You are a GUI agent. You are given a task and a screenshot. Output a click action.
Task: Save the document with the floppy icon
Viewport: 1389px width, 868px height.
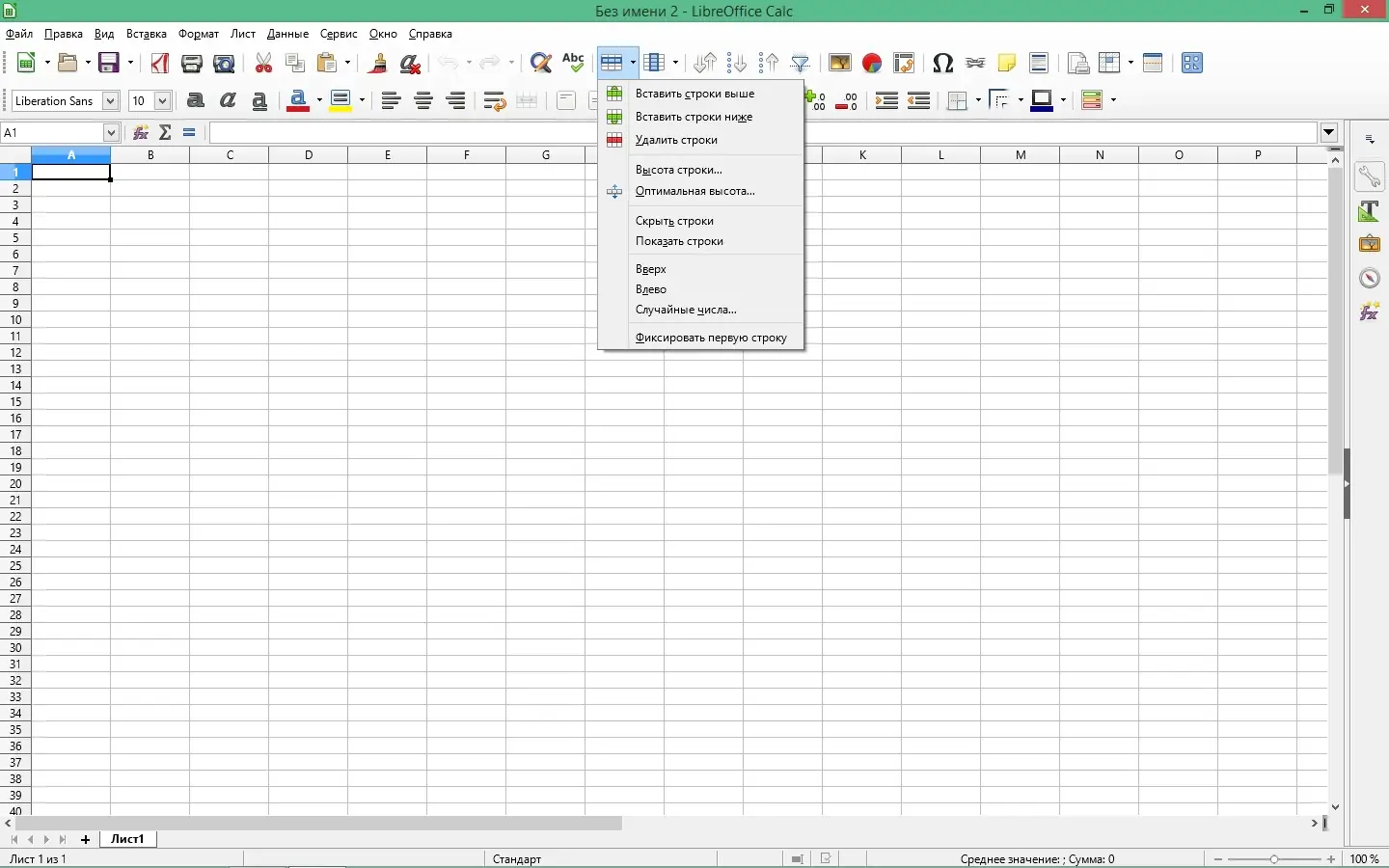(x=110, y=64)
